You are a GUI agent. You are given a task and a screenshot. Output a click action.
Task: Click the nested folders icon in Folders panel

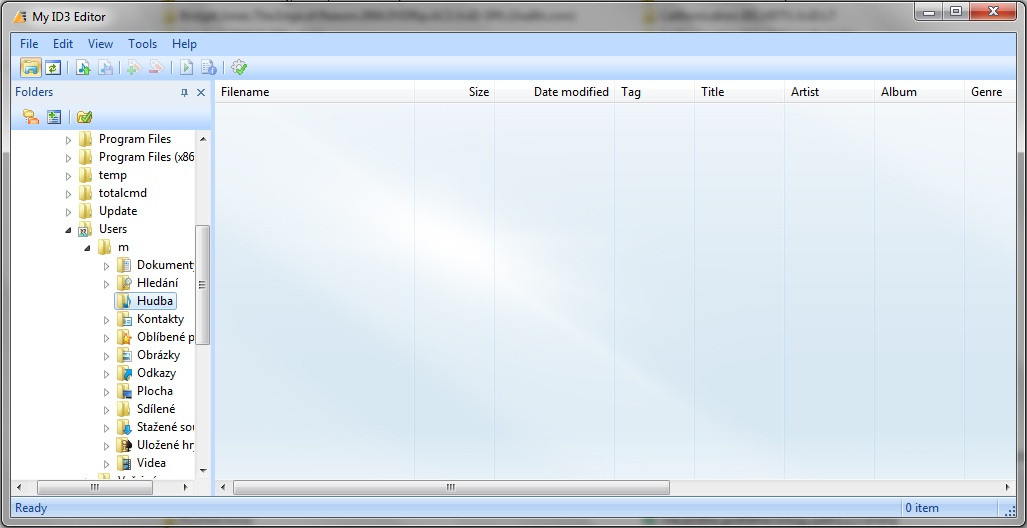[31, 117]
